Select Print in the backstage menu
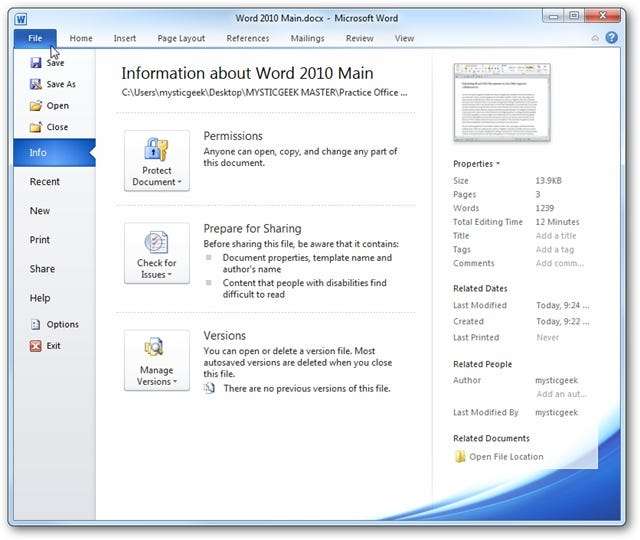The image size is (640, 540). (40, 240)
